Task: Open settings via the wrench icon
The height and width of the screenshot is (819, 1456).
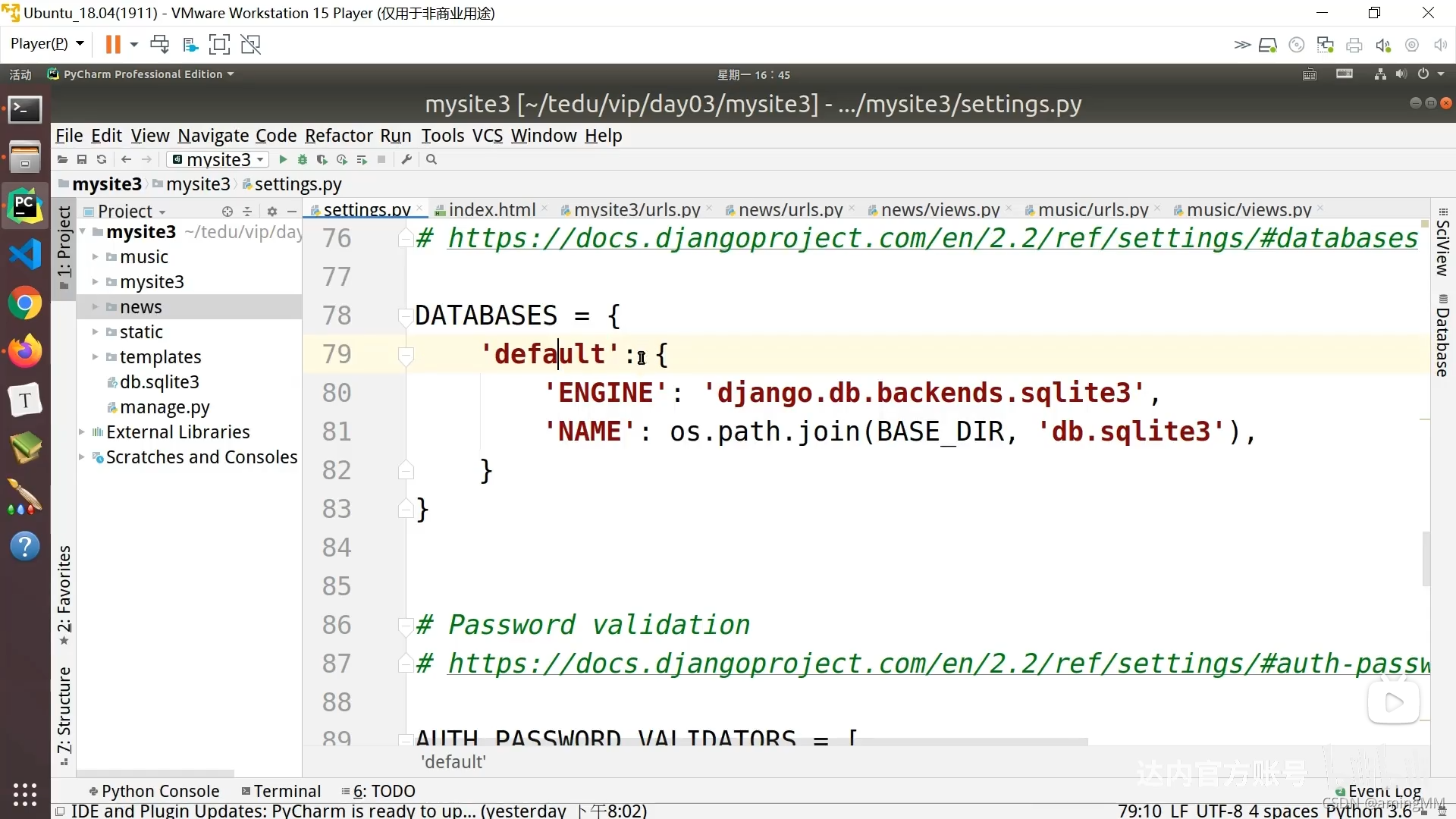Action: point(406,160)
